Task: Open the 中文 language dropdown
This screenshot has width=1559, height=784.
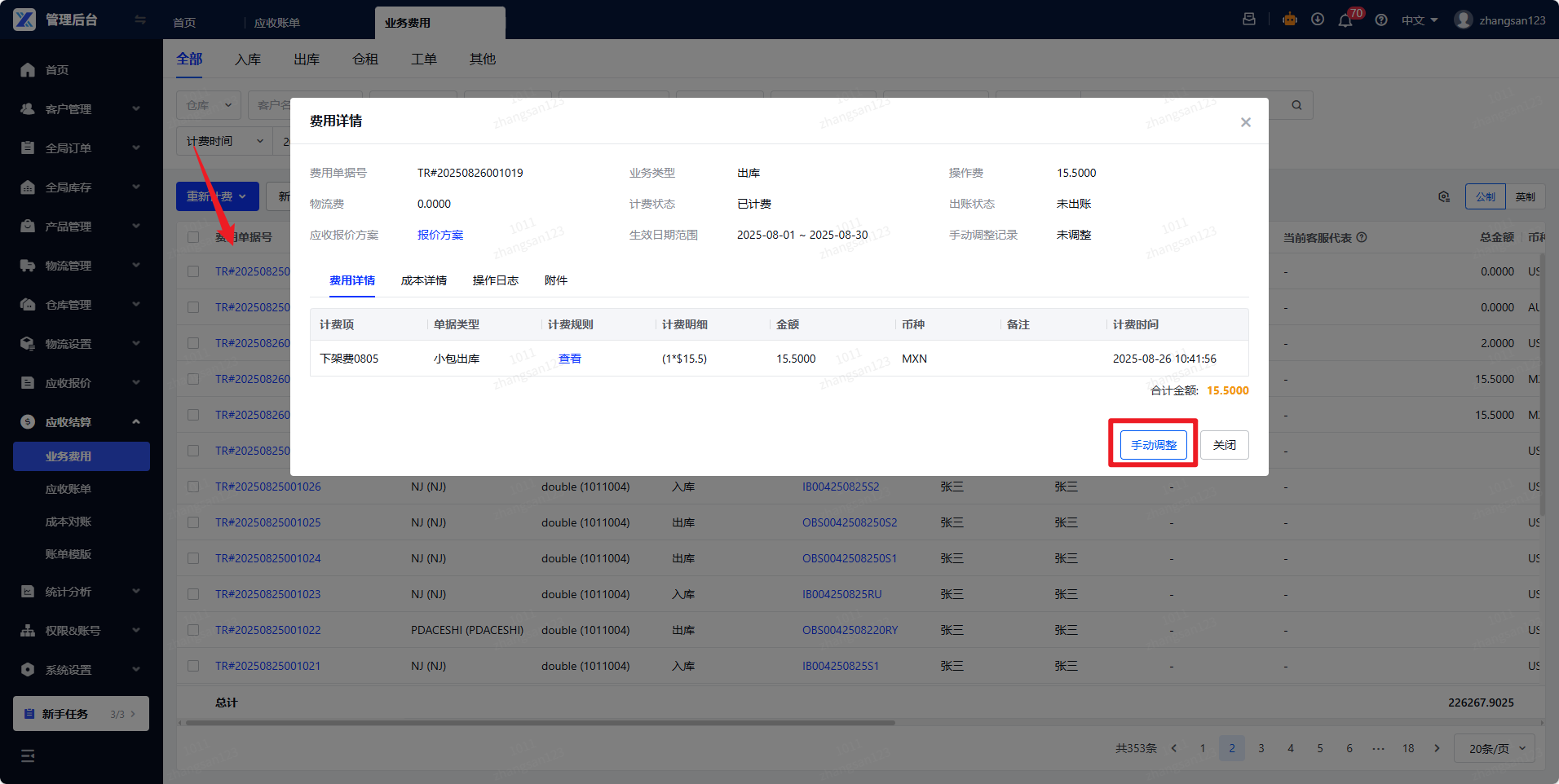Action: click(x=1419, y=20)
